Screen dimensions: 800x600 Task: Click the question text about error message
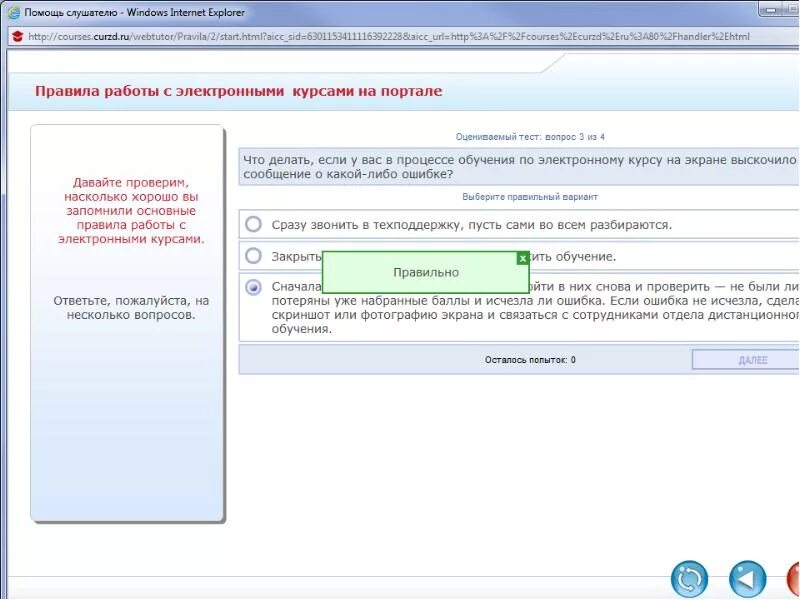click(x=519, y=167)
